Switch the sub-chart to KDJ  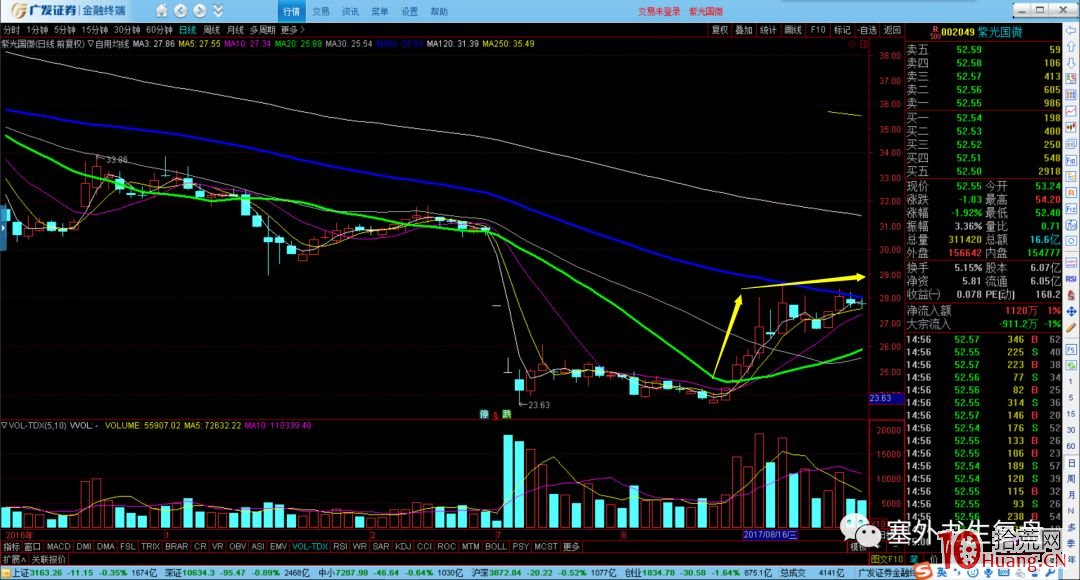click(x=403, y=546)
